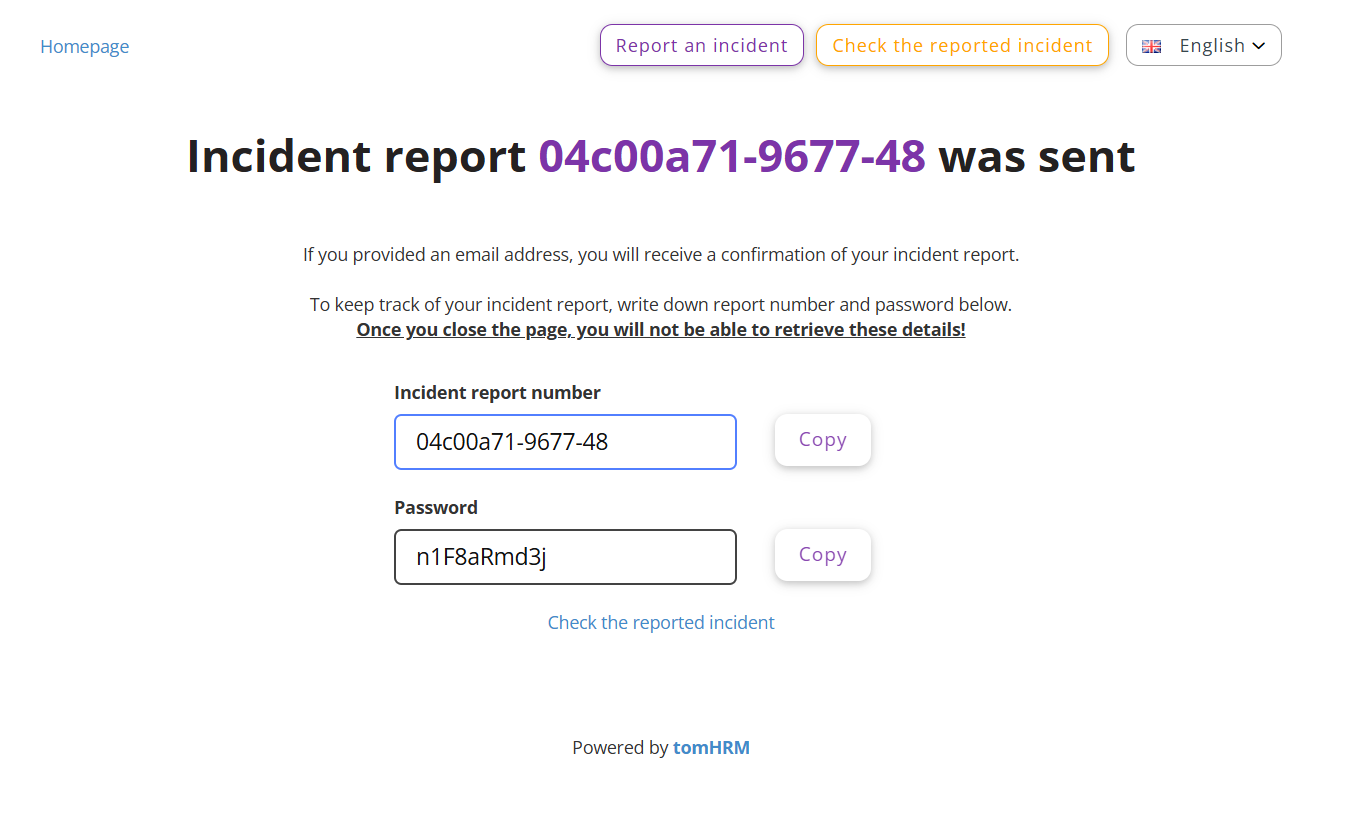Open the orange Check the reported incident button

point(962,46)
